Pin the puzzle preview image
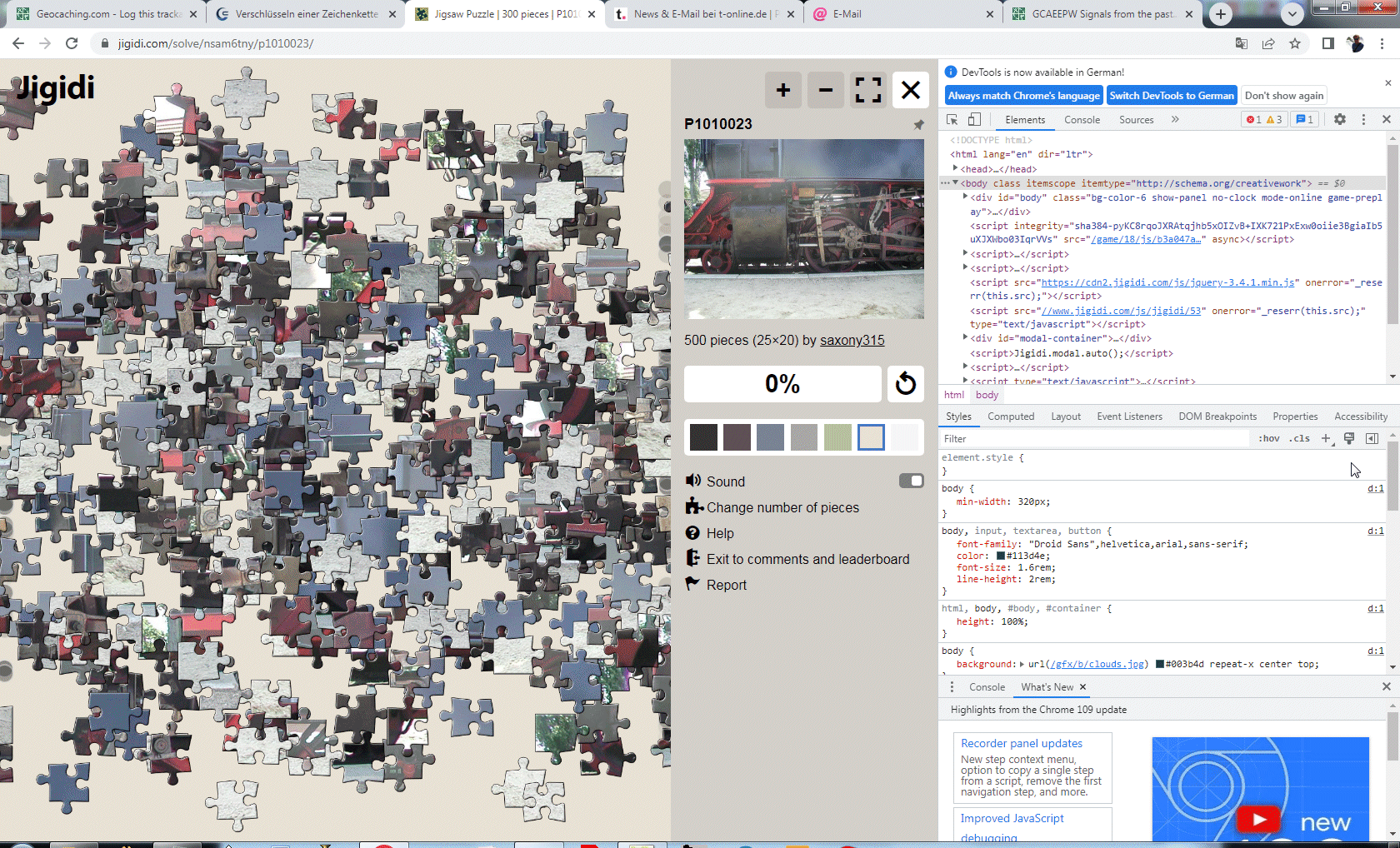 pos(918,125)
